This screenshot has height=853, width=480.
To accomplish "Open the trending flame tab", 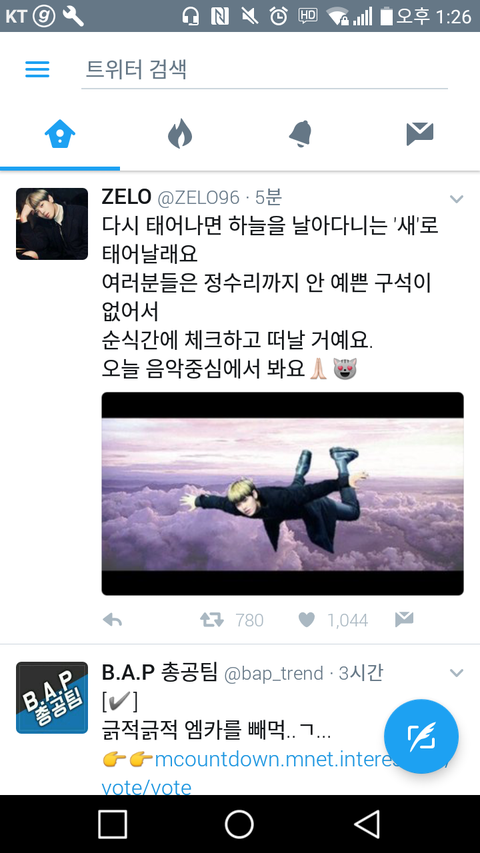I will (180, 134).
